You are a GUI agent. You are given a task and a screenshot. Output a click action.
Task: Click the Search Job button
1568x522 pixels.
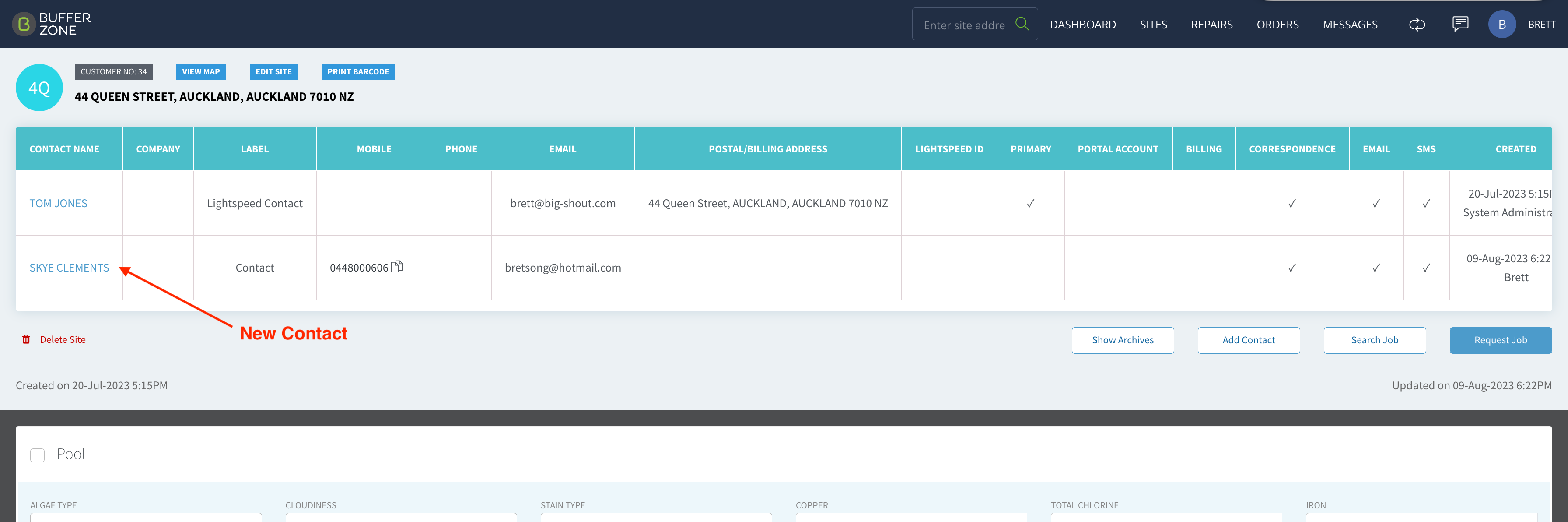coord(1375,340)
